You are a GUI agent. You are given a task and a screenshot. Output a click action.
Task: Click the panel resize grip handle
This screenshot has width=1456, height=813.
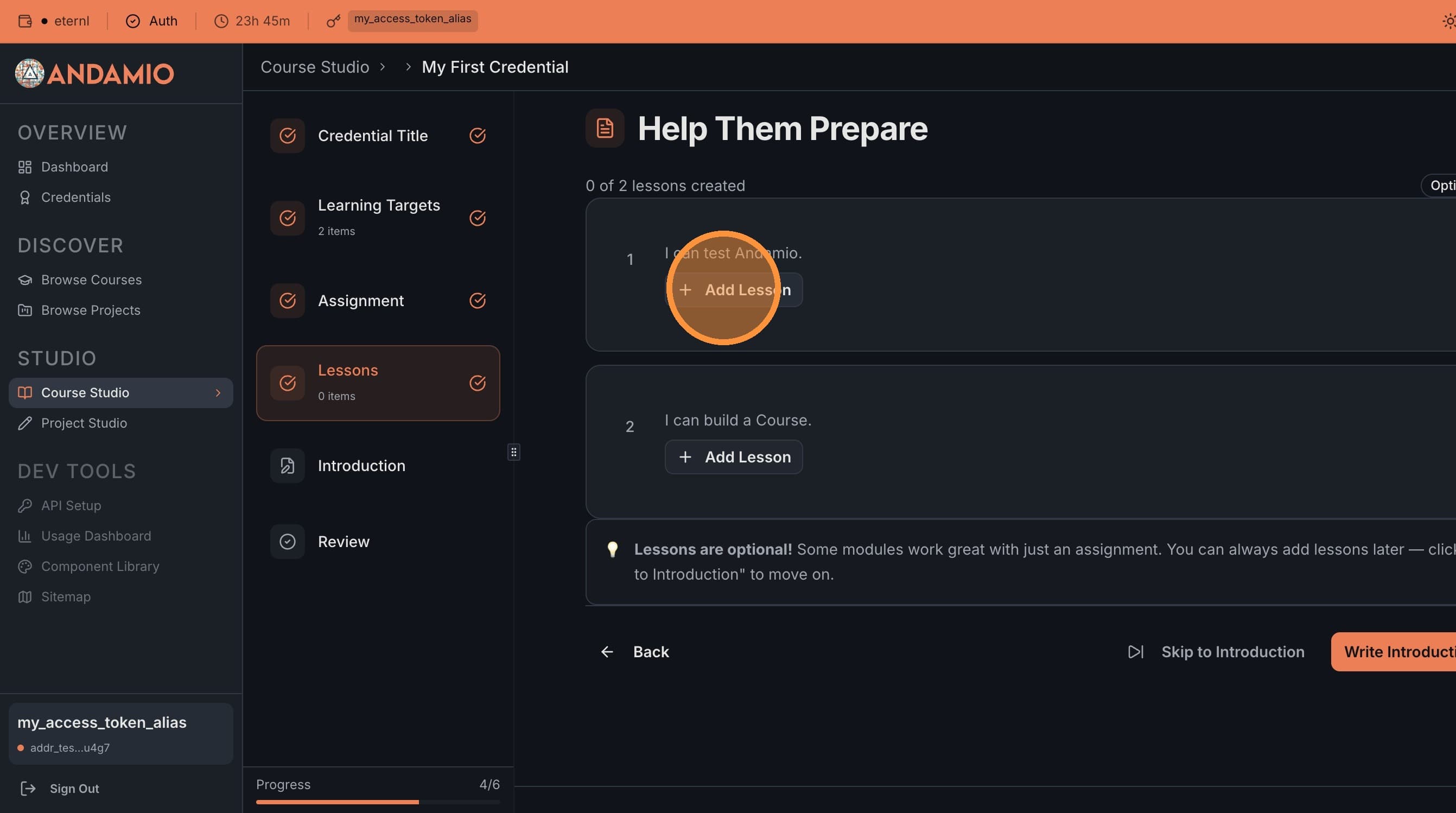coord(513,452)
